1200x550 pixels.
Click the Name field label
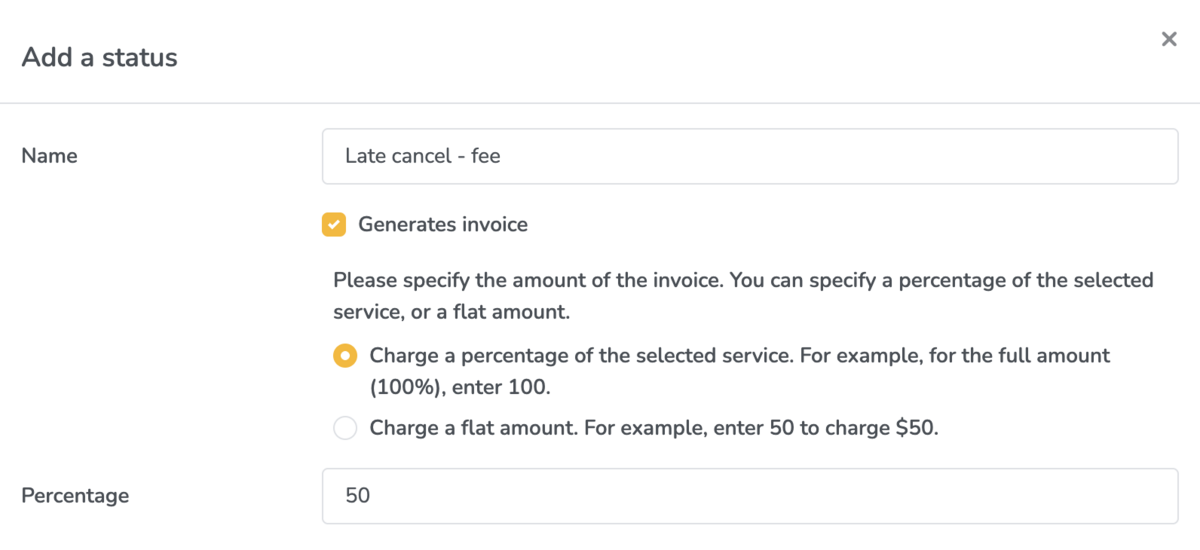point(49,156)
